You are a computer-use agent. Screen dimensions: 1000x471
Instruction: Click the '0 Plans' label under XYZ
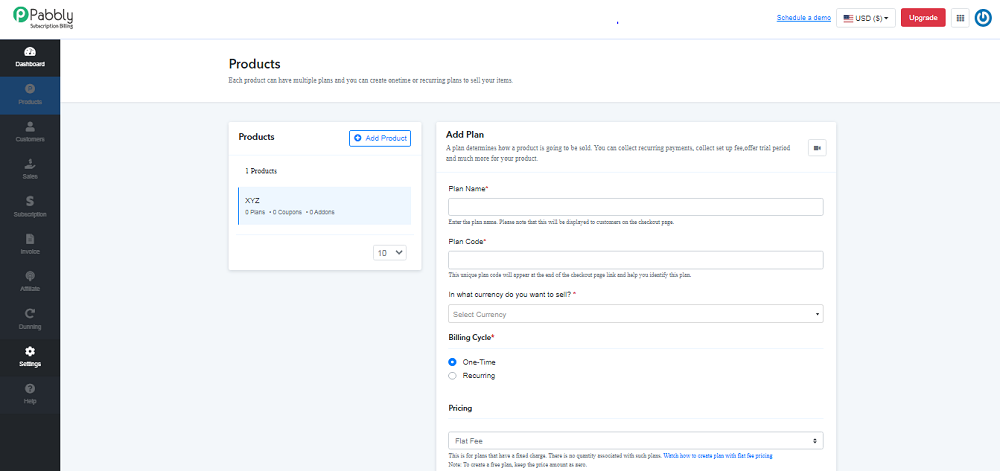coord(255,212)
